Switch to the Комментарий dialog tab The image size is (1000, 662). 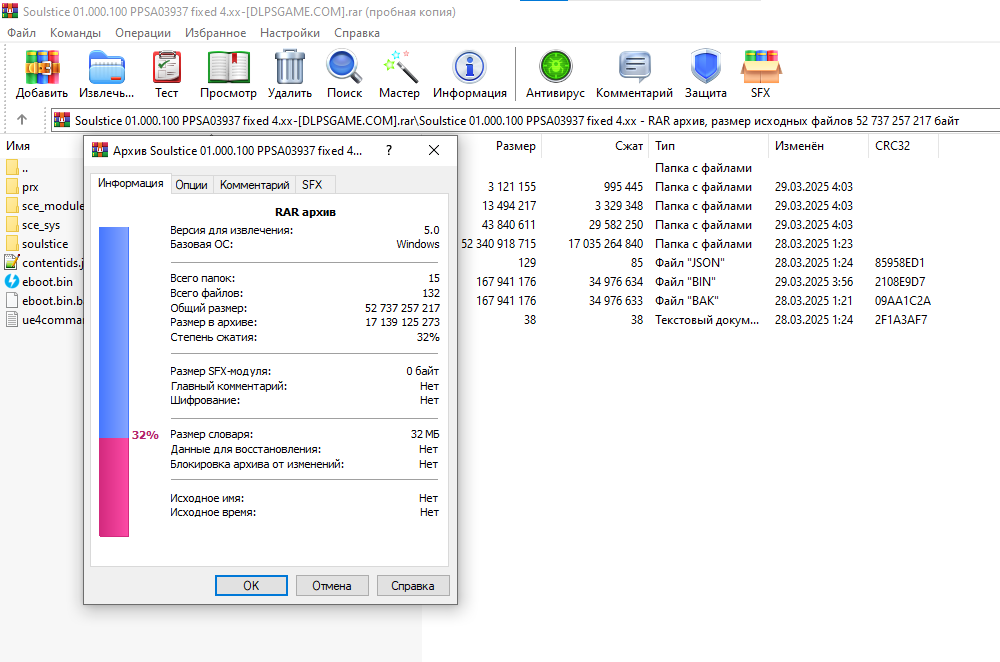click(255, 185)
